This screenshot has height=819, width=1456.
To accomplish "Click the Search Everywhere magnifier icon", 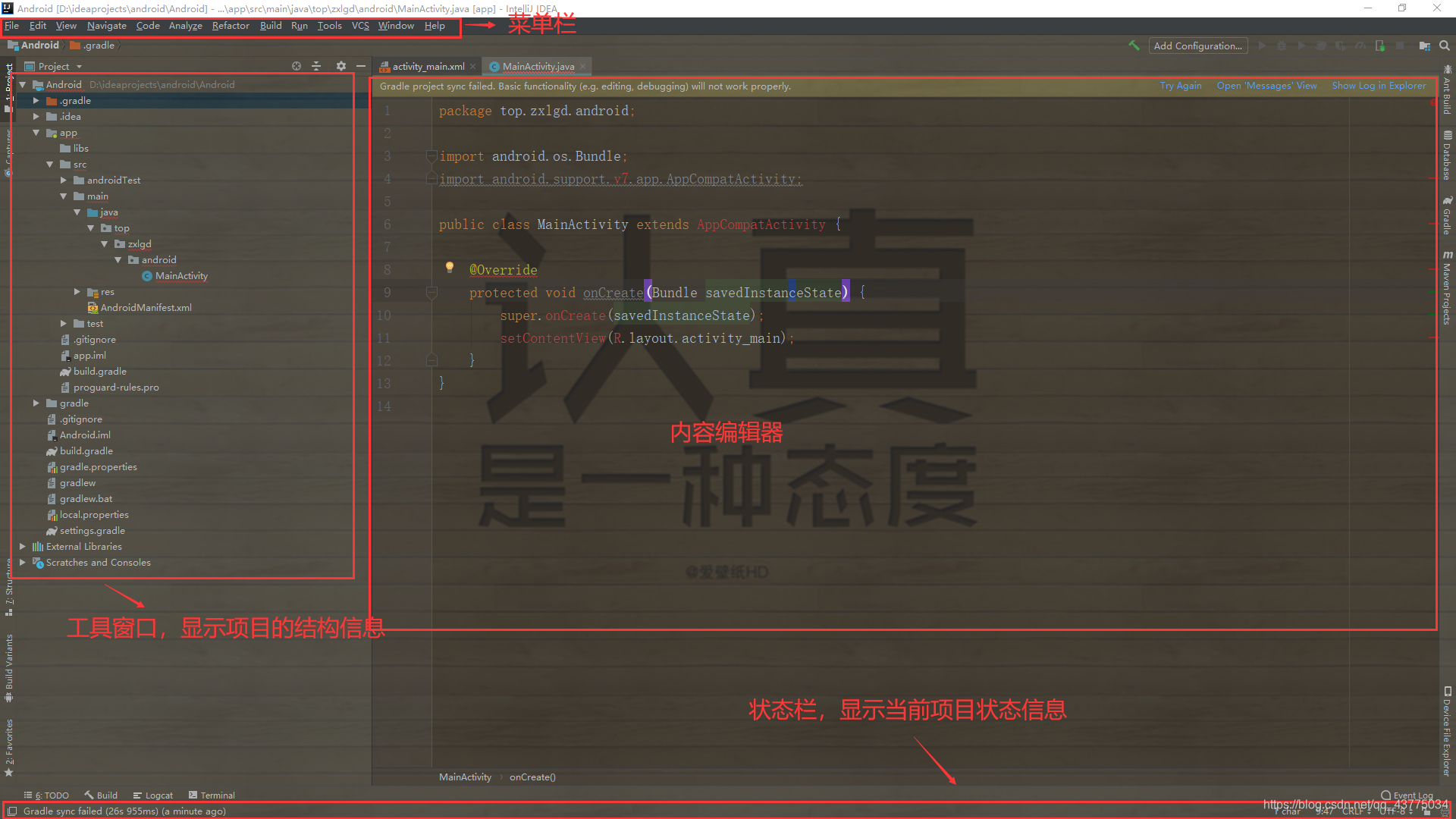I will [x=1445, y=45].
